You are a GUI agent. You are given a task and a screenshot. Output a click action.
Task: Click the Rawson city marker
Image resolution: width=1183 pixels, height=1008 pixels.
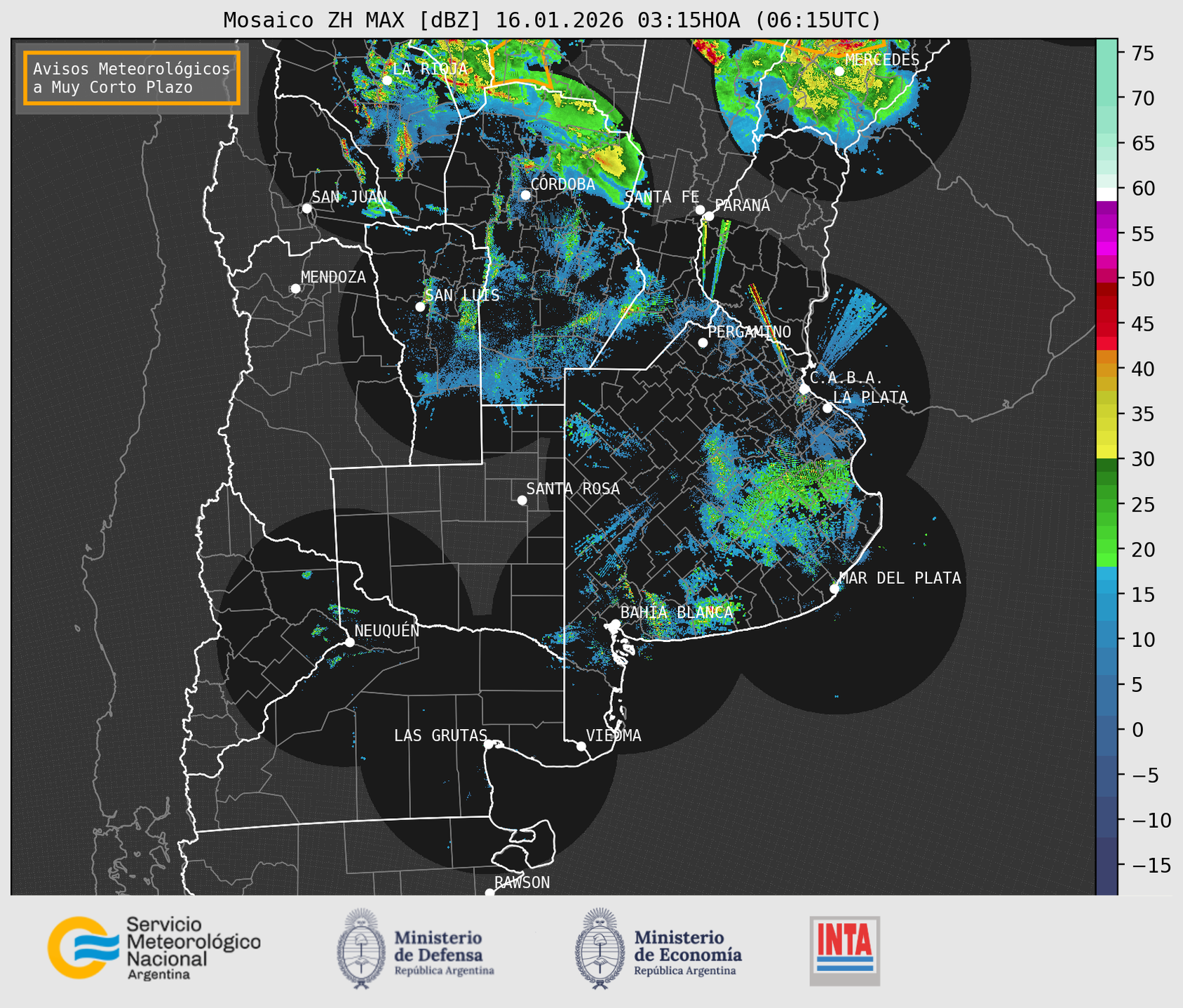pyautogui.click(x=489, y=893)
